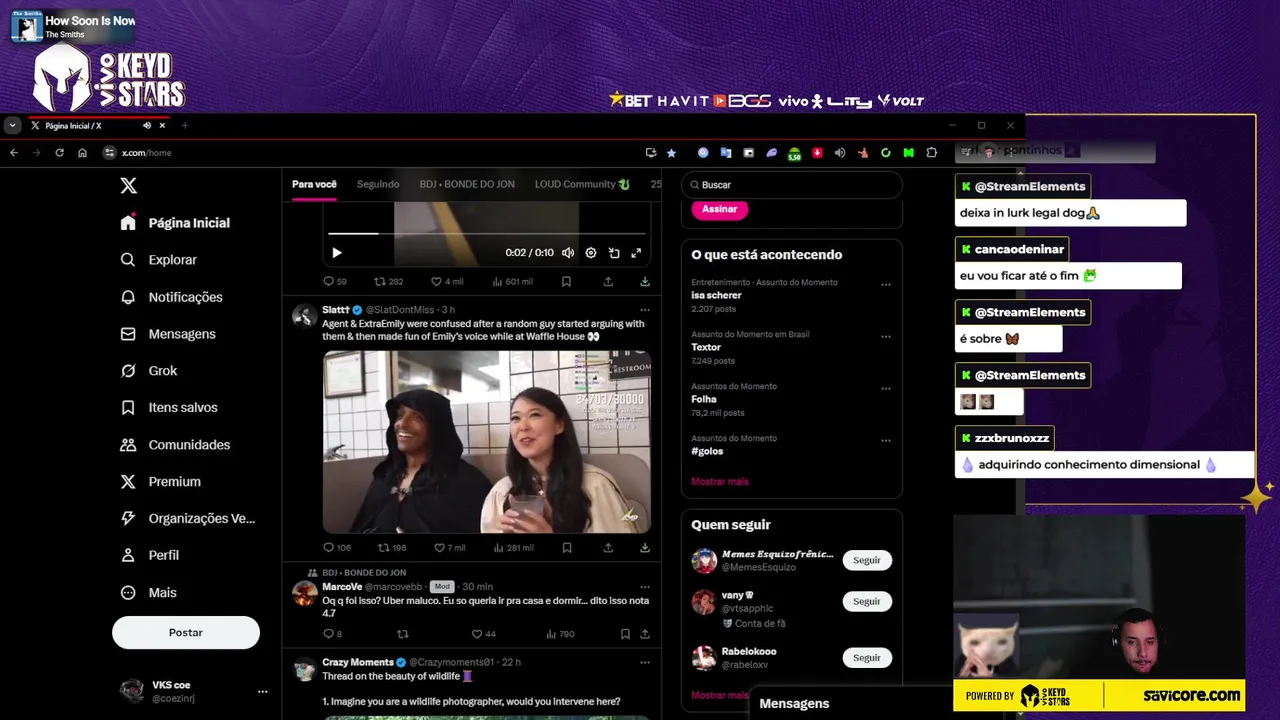Open the Slattt post options menu
1280x720 pixels.
coord(644,310)
